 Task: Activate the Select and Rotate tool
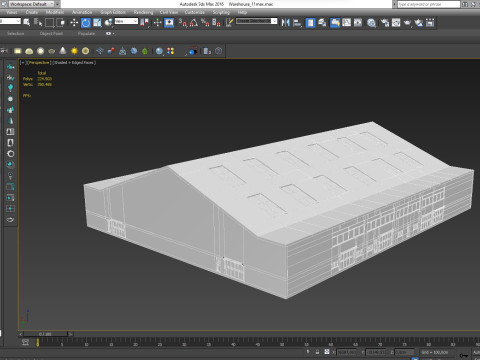click(86, 23)
